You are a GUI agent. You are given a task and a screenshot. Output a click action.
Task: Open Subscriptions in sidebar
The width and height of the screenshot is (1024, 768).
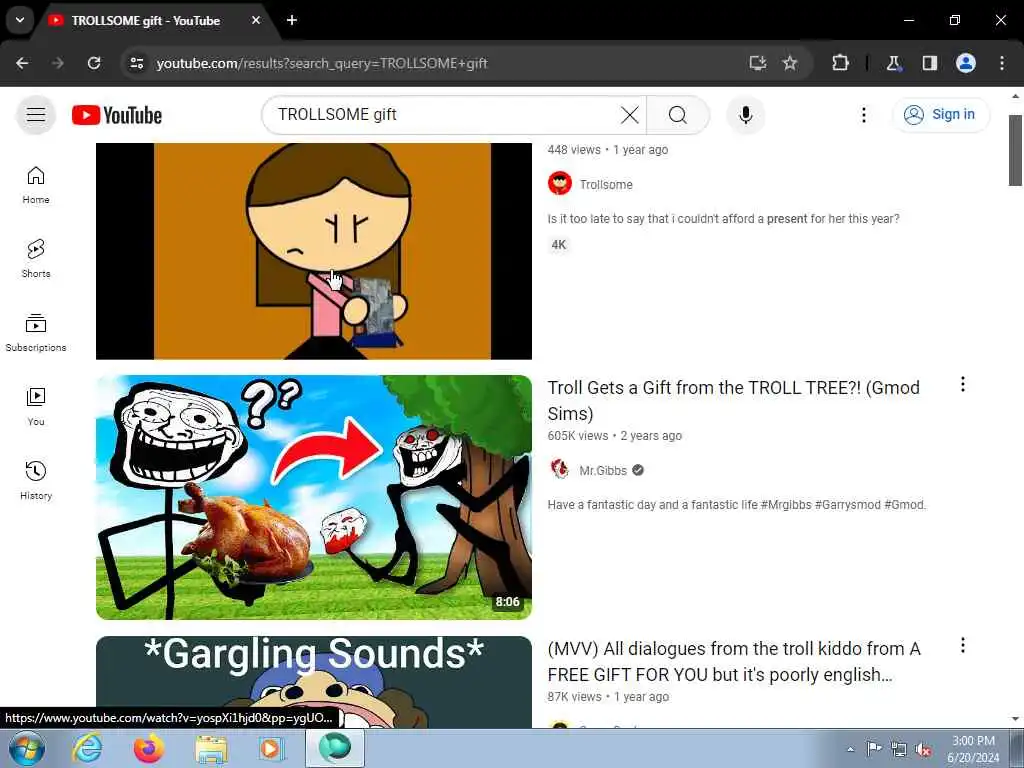(x=36, y=332)
